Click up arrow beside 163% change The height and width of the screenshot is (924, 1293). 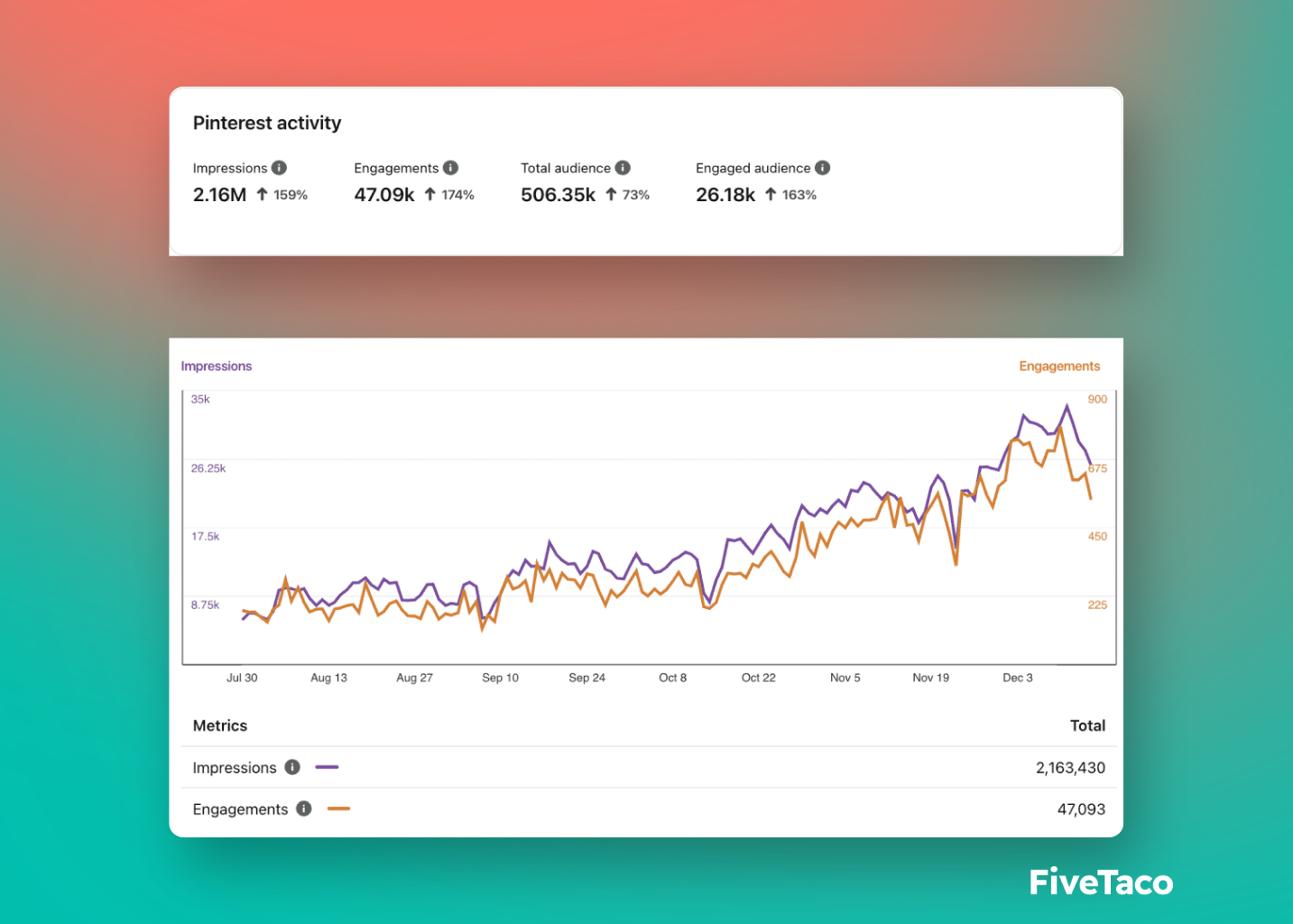point(771,194)
